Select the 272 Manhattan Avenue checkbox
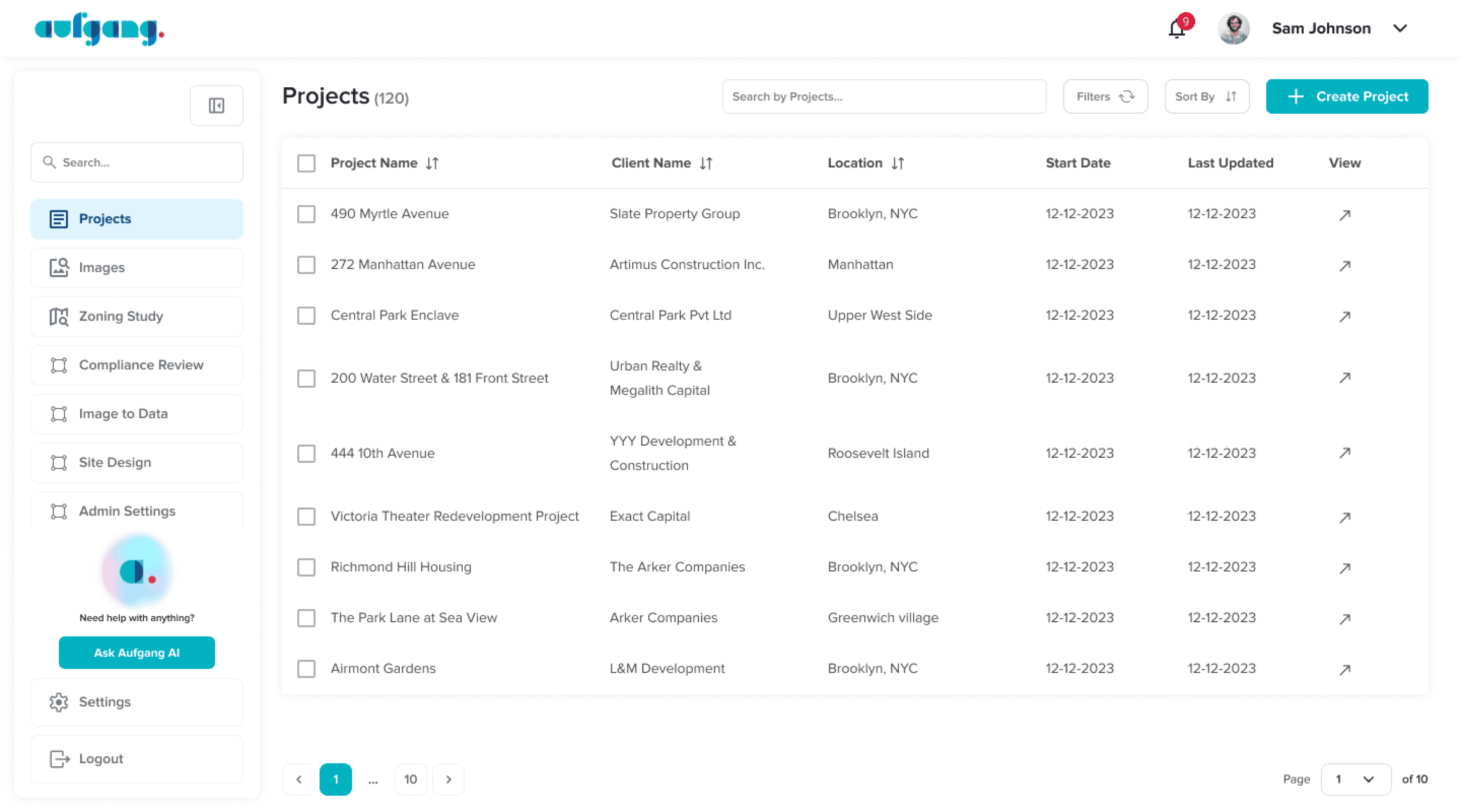Viewport: 1461px width, 812px height. tap(306, 265)
